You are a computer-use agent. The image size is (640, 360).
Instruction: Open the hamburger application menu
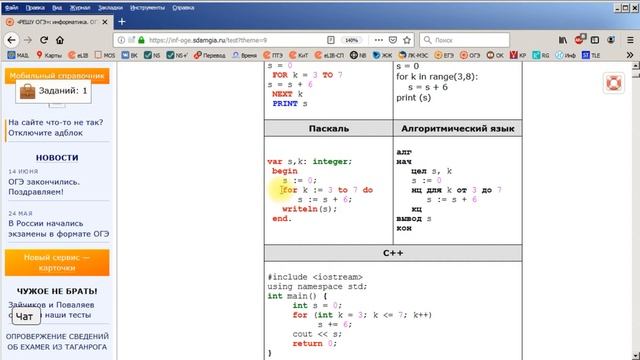[x=630, y=40]
